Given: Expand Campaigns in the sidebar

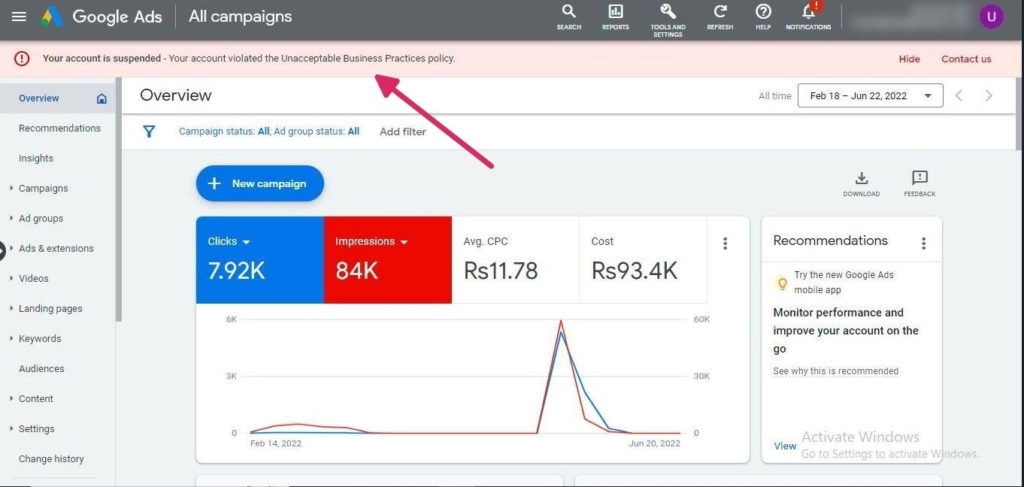Looking at the screenshot, I should click(x=43, y=188).
